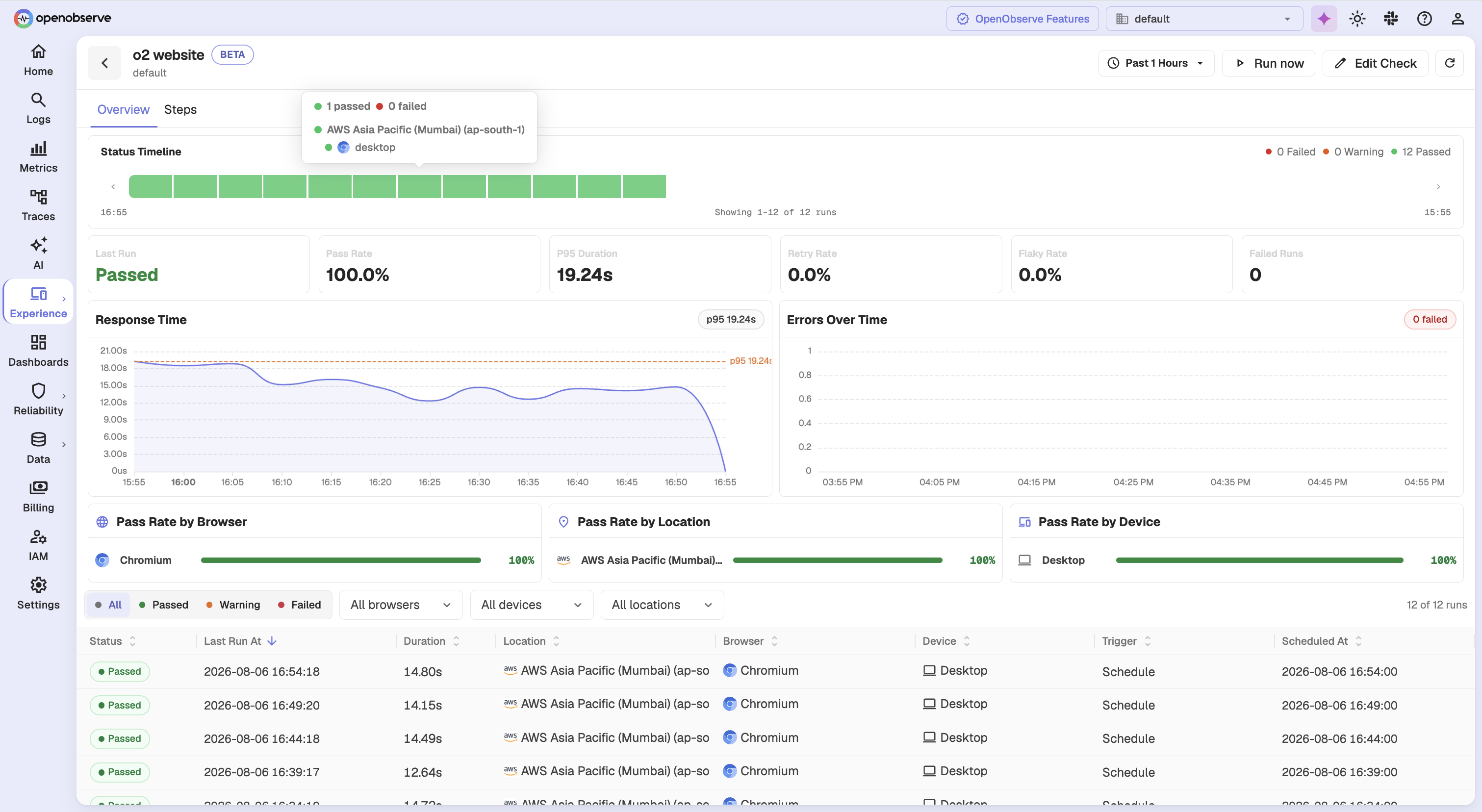Screen dimensions: 1482x812
Task: Sort by the Status column header
Action: [113, 641]
